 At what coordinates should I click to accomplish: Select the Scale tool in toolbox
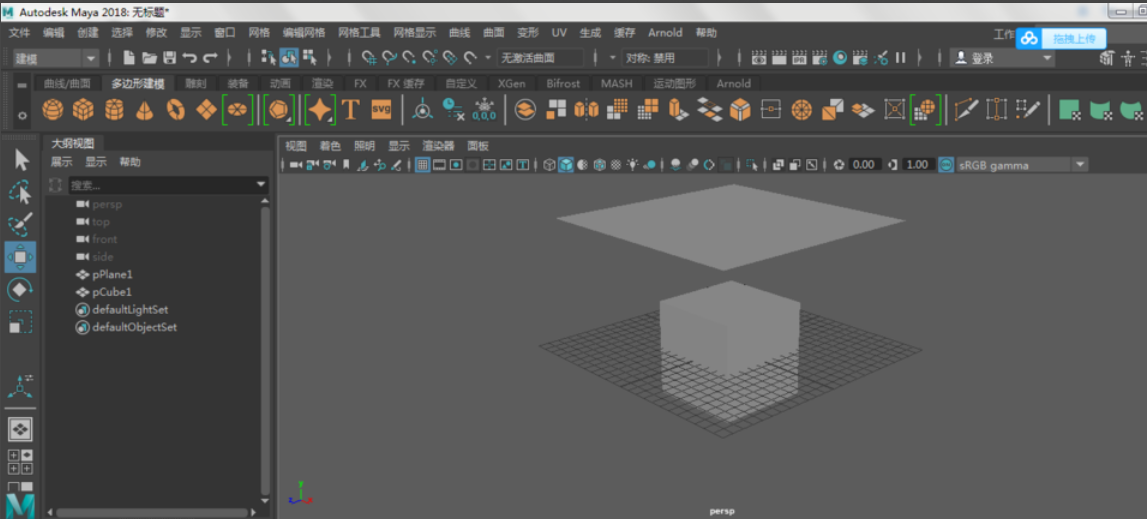click(20, 321)
